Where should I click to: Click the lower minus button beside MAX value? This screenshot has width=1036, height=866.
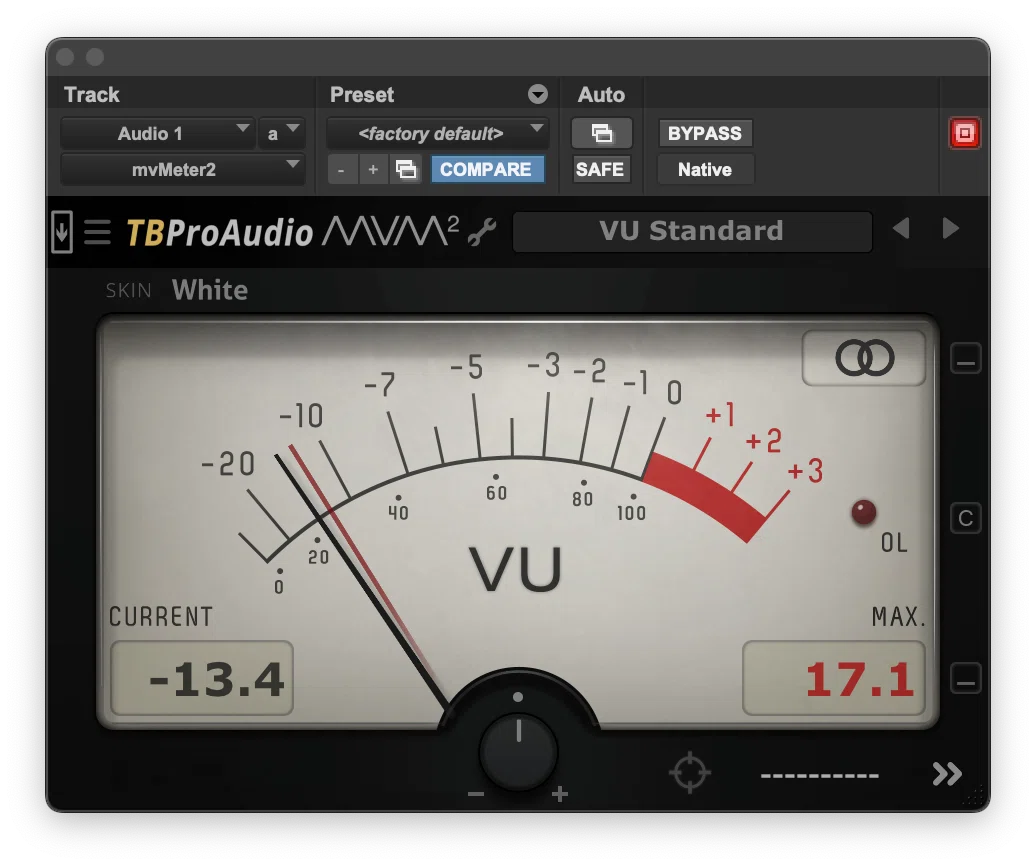[965, 678]
